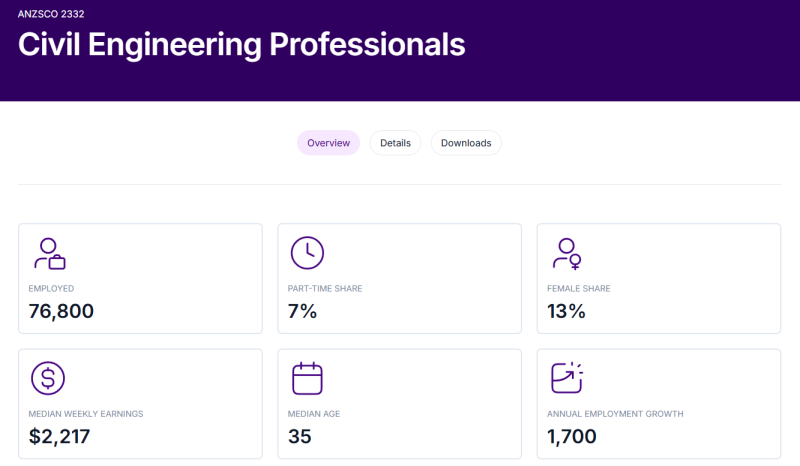Image resolution: width=800 pixels, height=466 pixels.
Task: Click the 76,800 employed figure
Action: [61, 311]
